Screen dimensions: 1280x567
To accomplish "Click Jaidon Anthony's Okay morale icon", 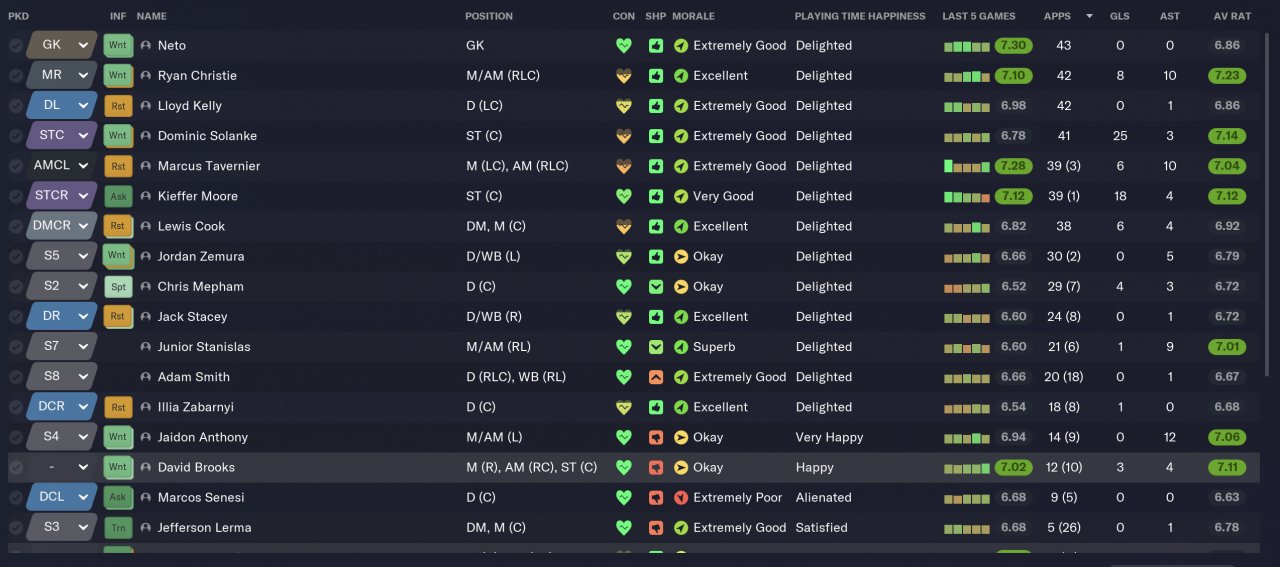I will point(681,437).
